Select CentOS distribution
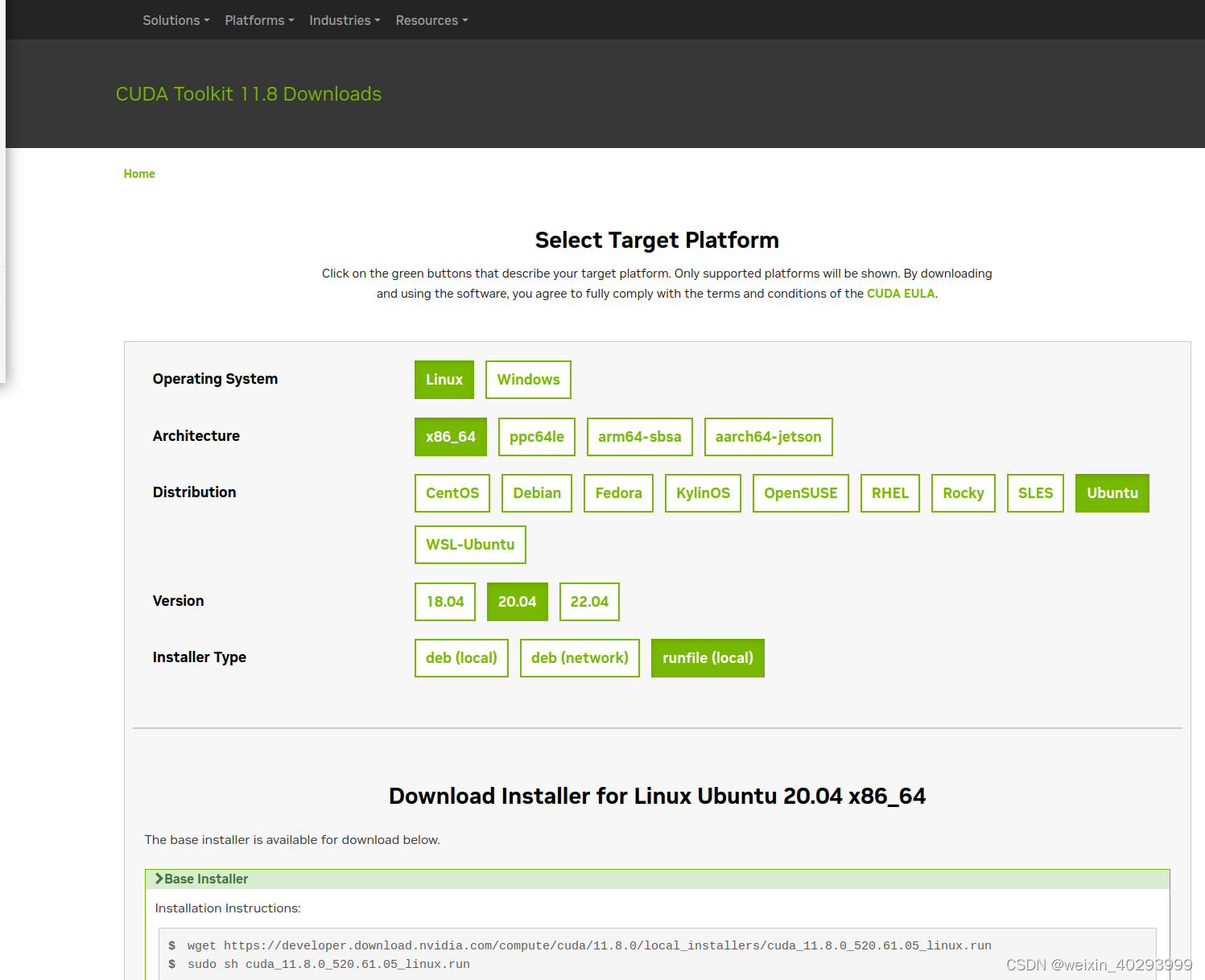 tap(452, 493)
